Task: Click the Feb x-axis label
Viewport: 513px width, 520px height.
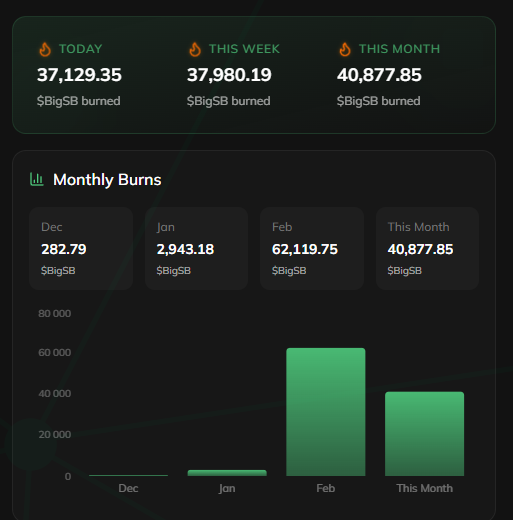Action: [x=326, y=488]
